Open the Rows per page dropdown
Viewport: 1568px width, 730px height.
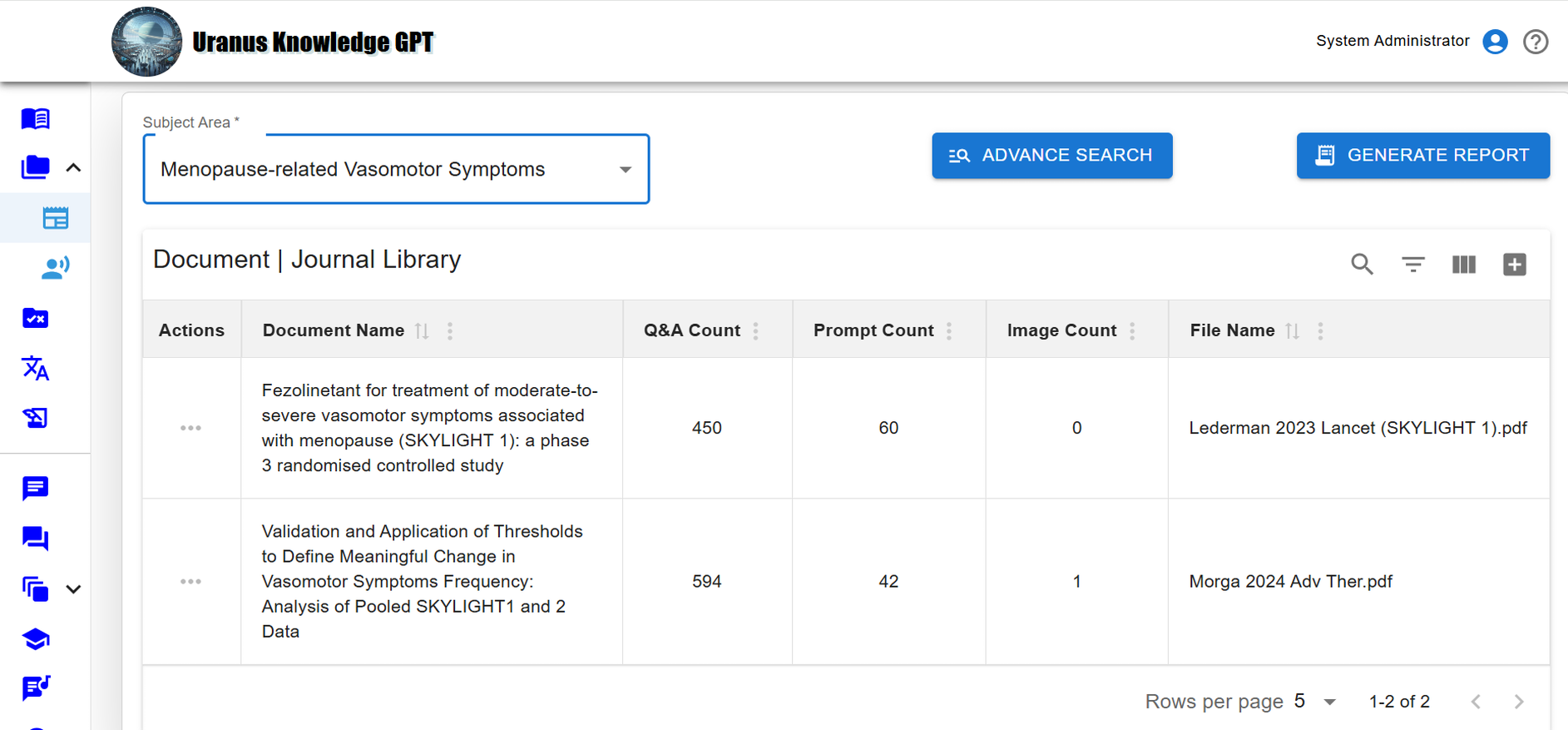coord(1315,702)
